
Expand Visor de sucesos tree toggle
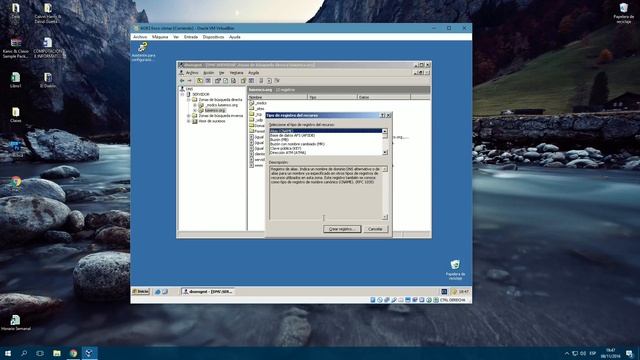pos(189,121)
